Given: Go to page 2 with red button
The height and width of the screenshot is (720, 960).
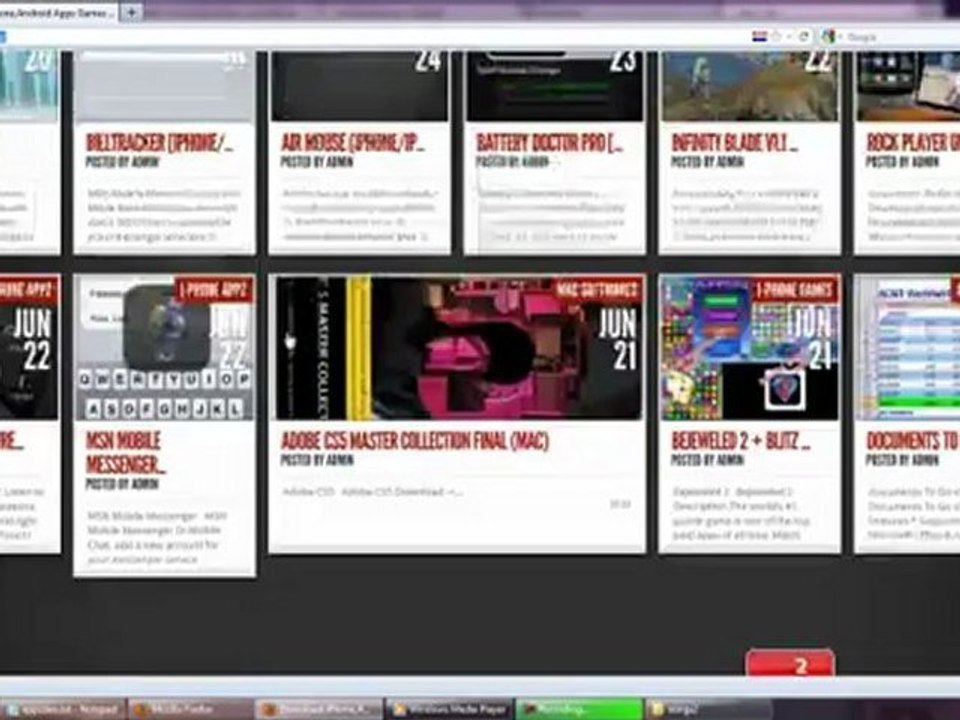Looking at the screenshot, I should pyautogui.click(x=790, y=664).
